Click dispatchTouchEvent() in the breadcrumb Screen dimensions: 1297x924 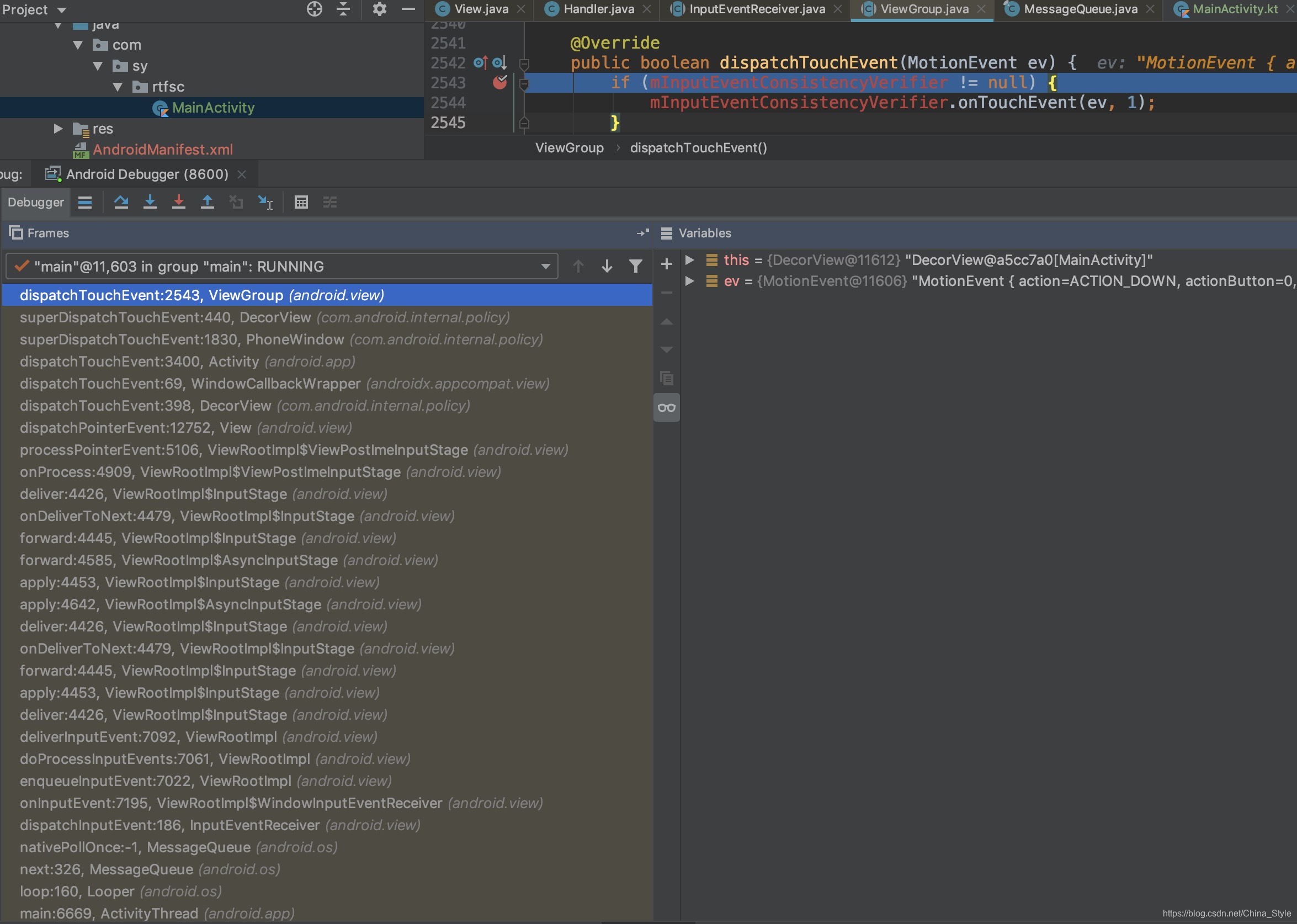(x=699, y=148)
